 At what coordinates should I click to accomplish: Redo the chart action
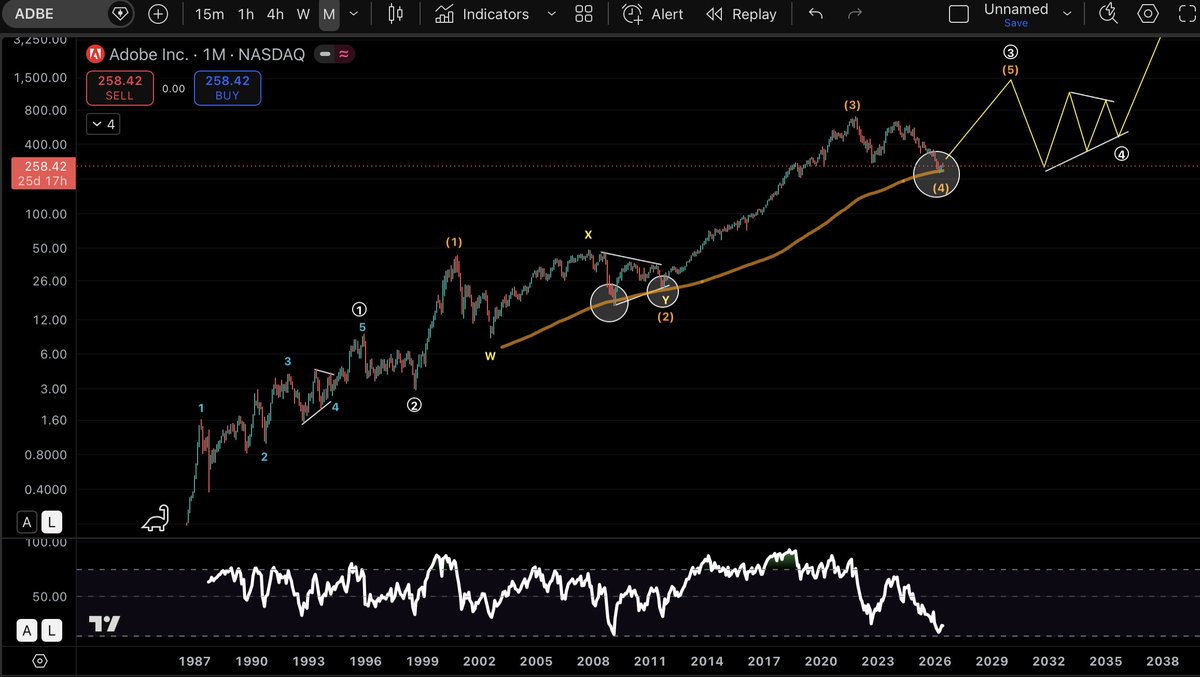tap(855, 14)
